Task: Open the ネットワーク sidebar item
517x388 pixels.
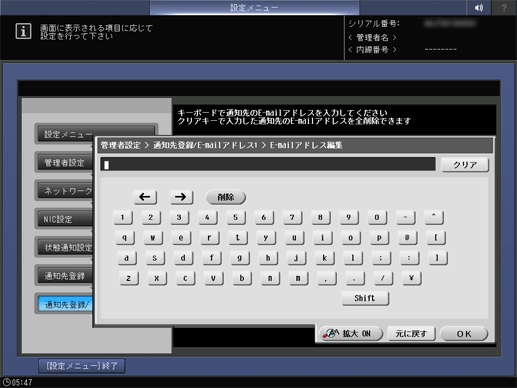Action: coord(65,191)
